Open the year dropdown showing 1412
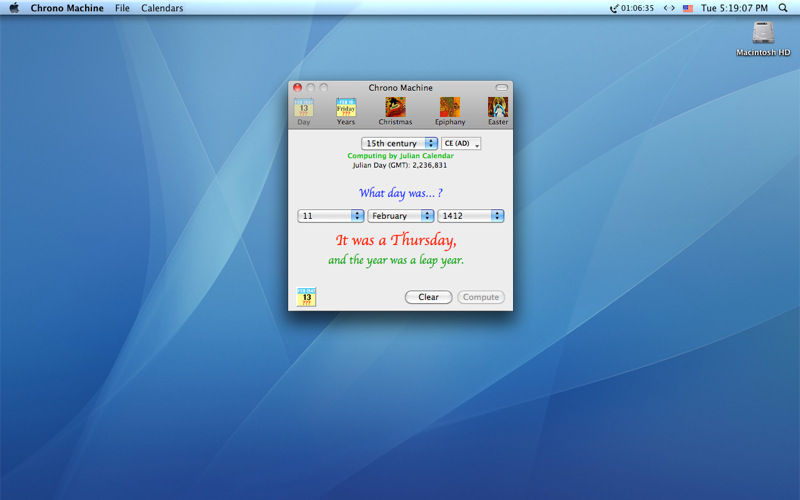The image size is (800, 500). click(x=470, y=216)
